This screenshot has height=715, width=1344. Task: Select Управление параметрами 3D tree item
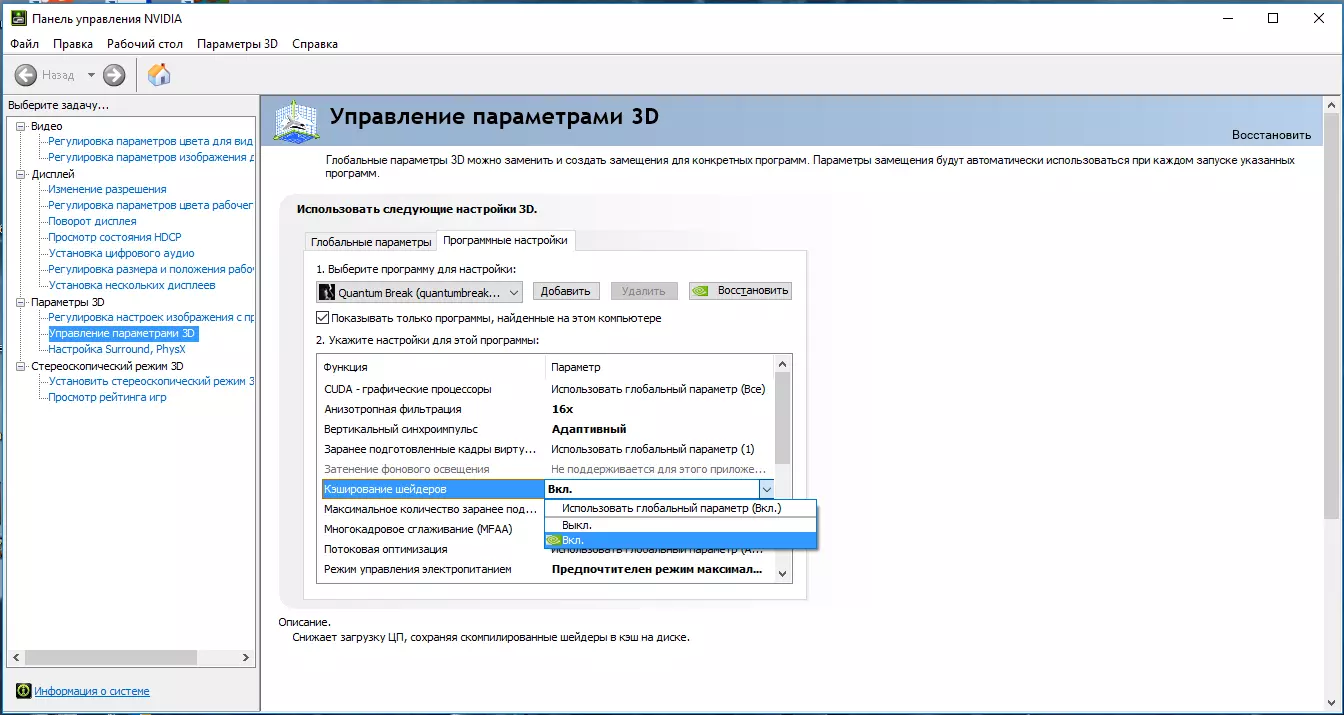123,333
